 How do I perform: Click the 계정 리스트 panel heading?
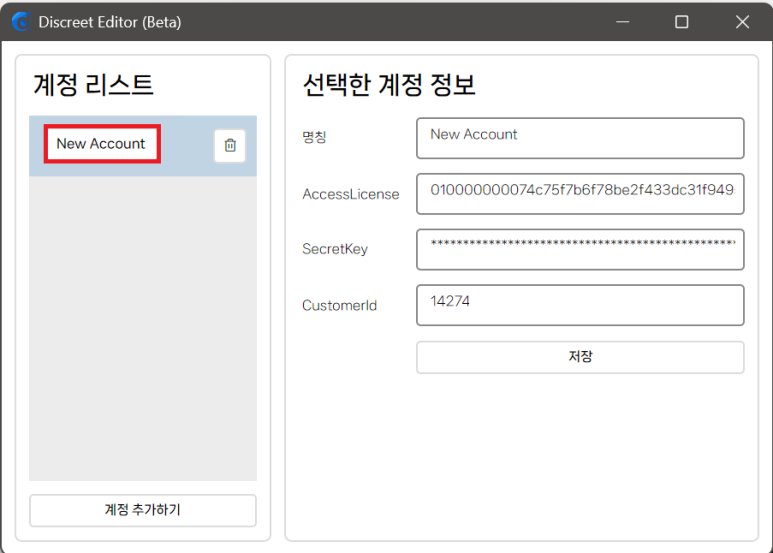click(94, 85)
